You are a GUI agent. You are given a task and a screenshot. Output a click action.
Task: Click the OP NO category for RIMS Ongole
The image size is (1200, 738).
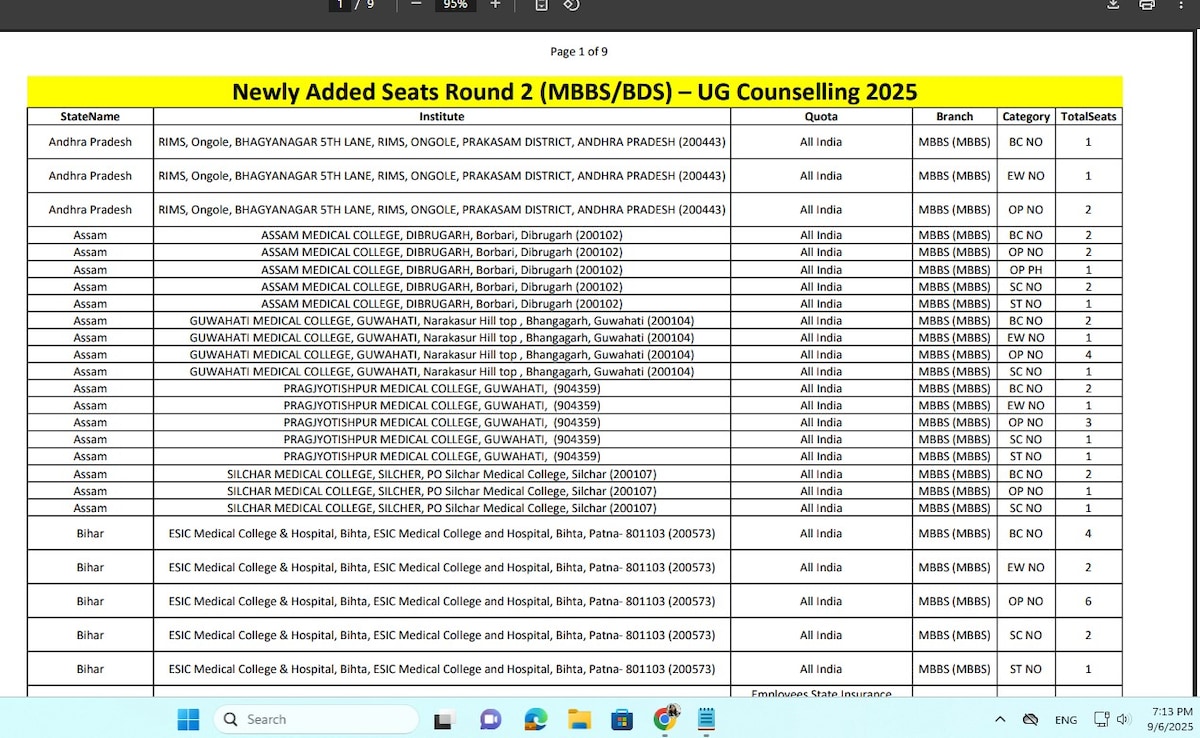point(1026,210)
